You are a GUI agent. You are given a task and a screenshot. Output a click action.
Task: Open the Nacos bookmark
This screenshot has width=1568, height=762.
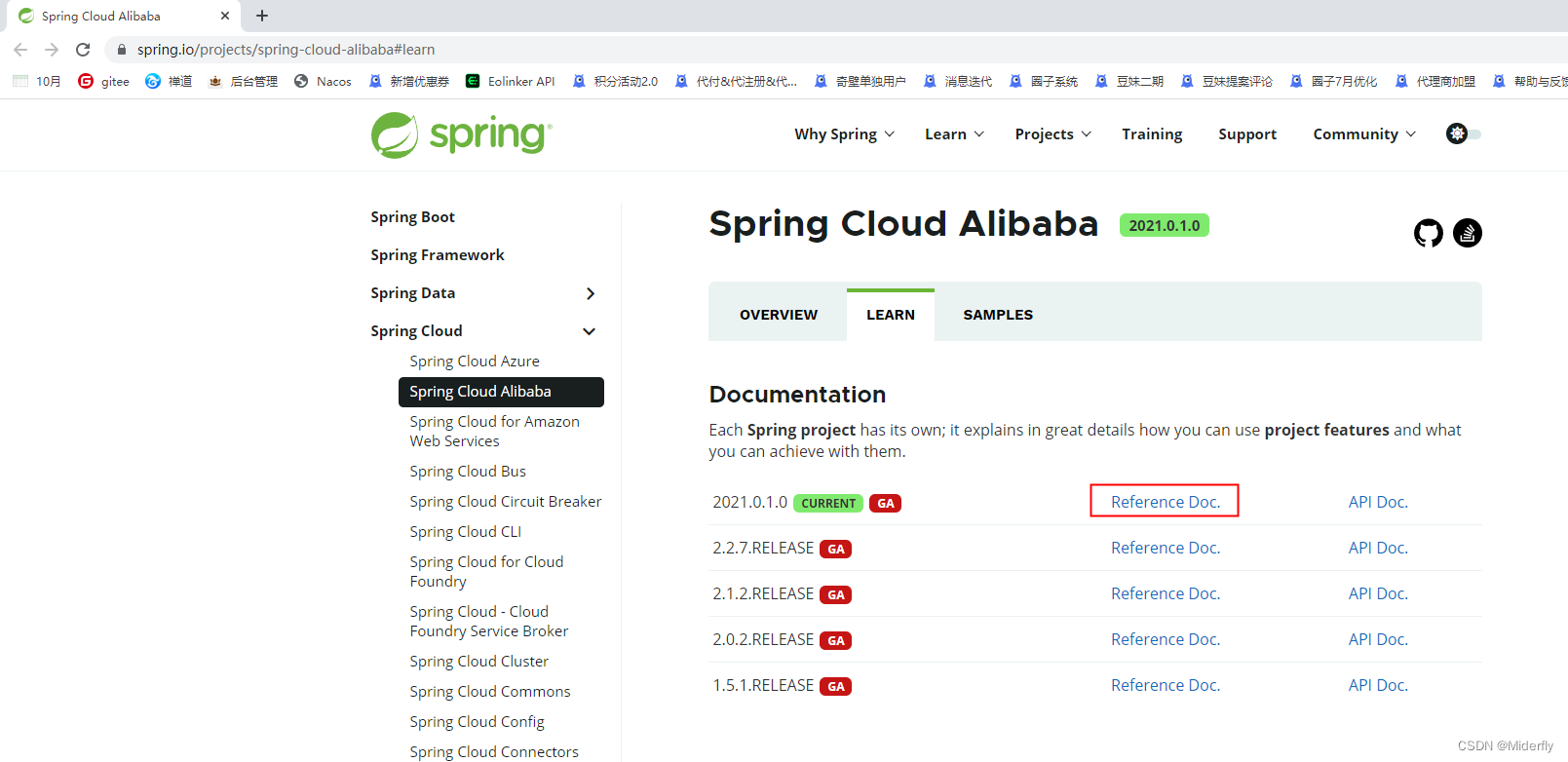[x=323, y=82]
